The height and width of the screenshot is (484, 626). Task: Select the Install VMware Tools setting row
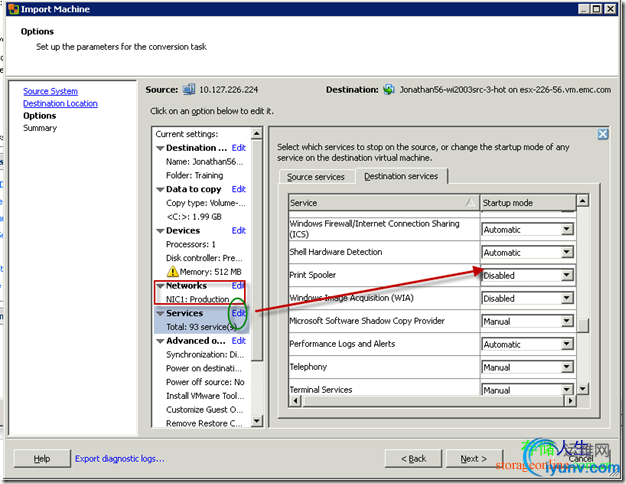pyautogui.click(x=205, y=396)
